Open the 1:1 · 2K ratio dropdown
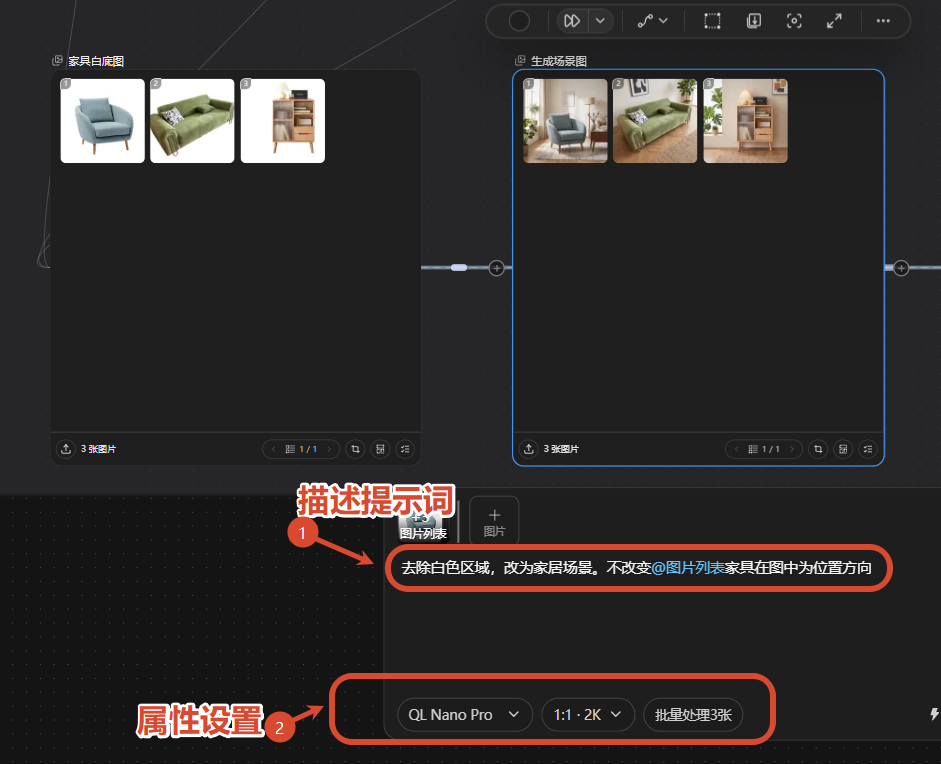The width and height of the screenshot is (941, 764). pos(588,715)
